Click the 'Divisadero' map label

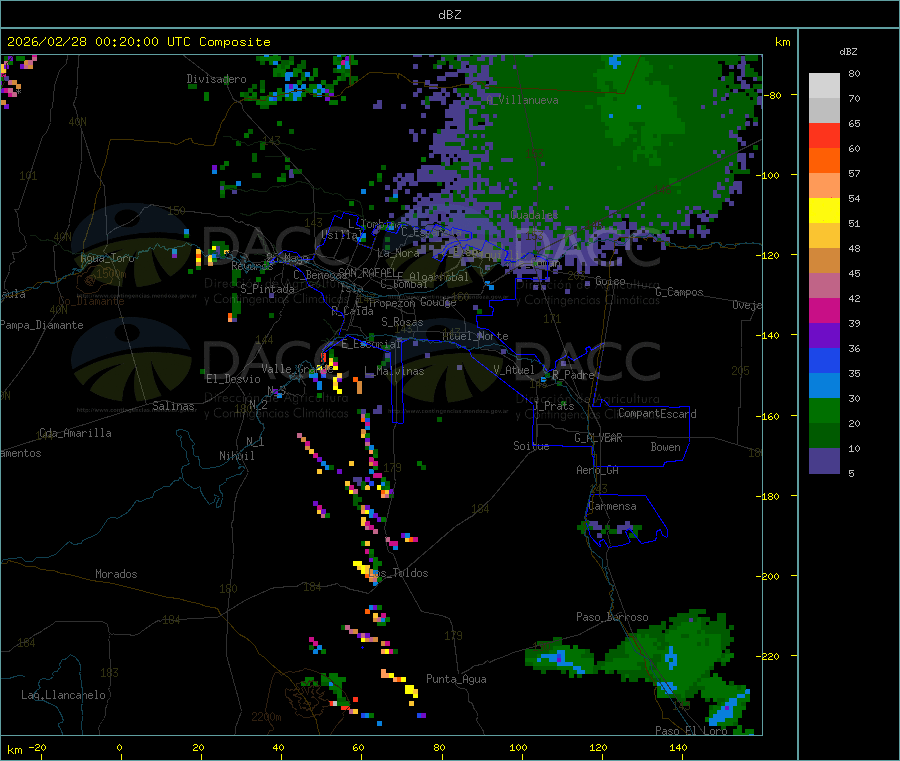pyautogui.click(x=216, y=79)
